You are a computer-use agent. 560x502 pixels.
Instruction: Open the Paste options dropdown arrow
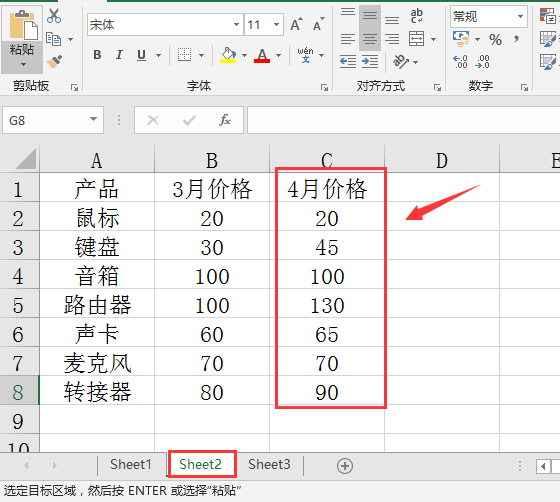[23, 64]
